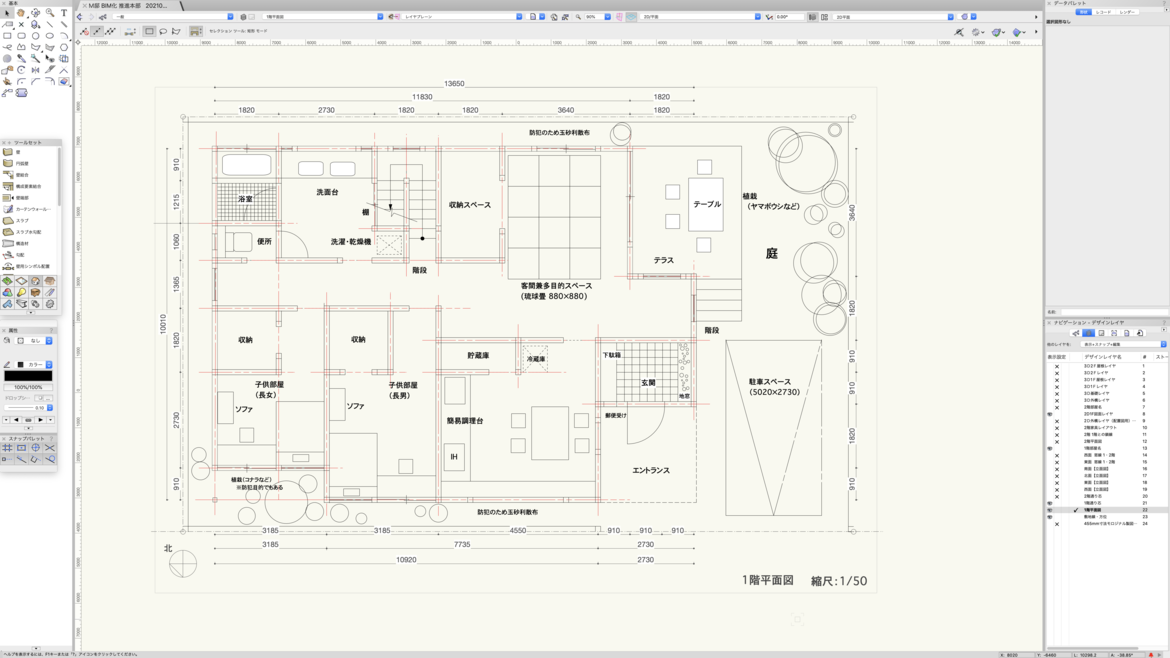Screen dimensions: 1170x658
Task: Click the black fill color swatch in Attributes
Action: [x=28, y=376]
